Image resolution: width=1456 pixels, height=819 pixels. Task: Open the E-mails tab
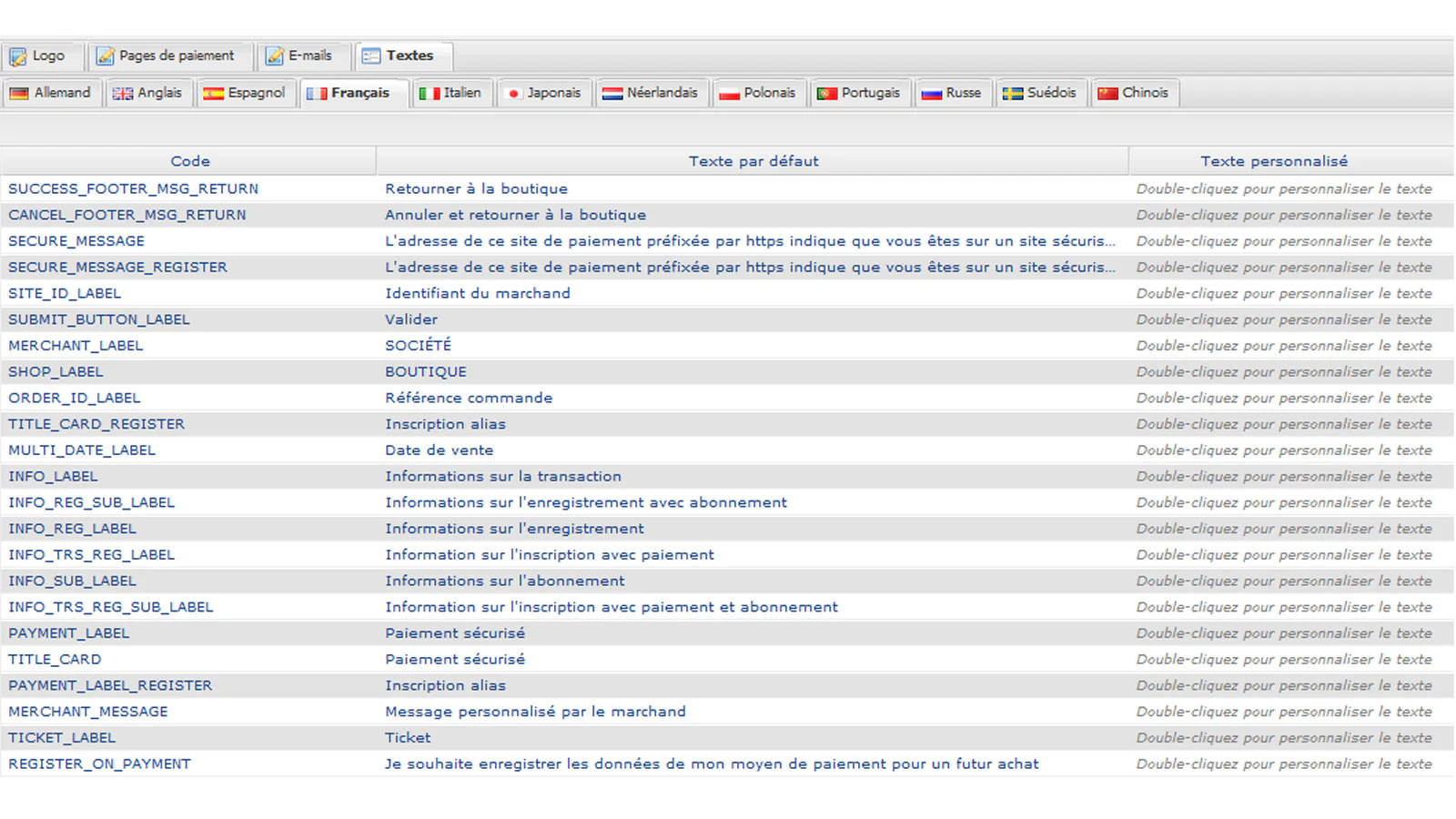pyautogui.click(x=303, y=56)
